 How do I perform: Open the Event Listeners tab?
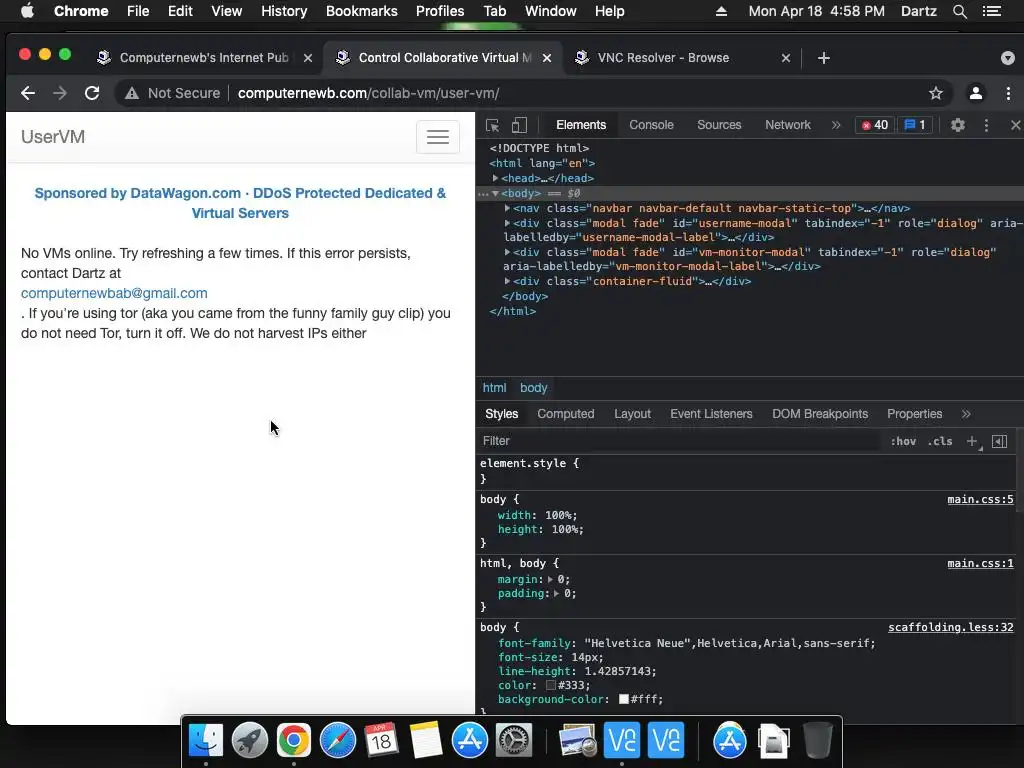point(711,414)
